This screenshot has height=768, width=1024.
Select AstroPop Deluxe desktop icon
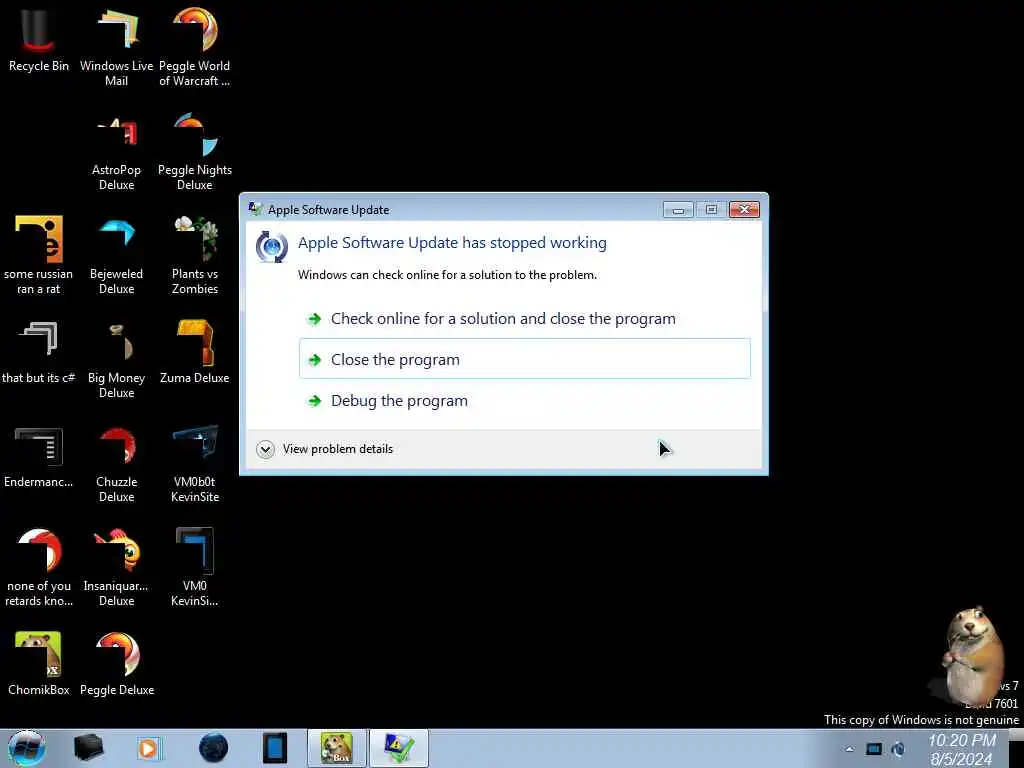coord(116,152)
